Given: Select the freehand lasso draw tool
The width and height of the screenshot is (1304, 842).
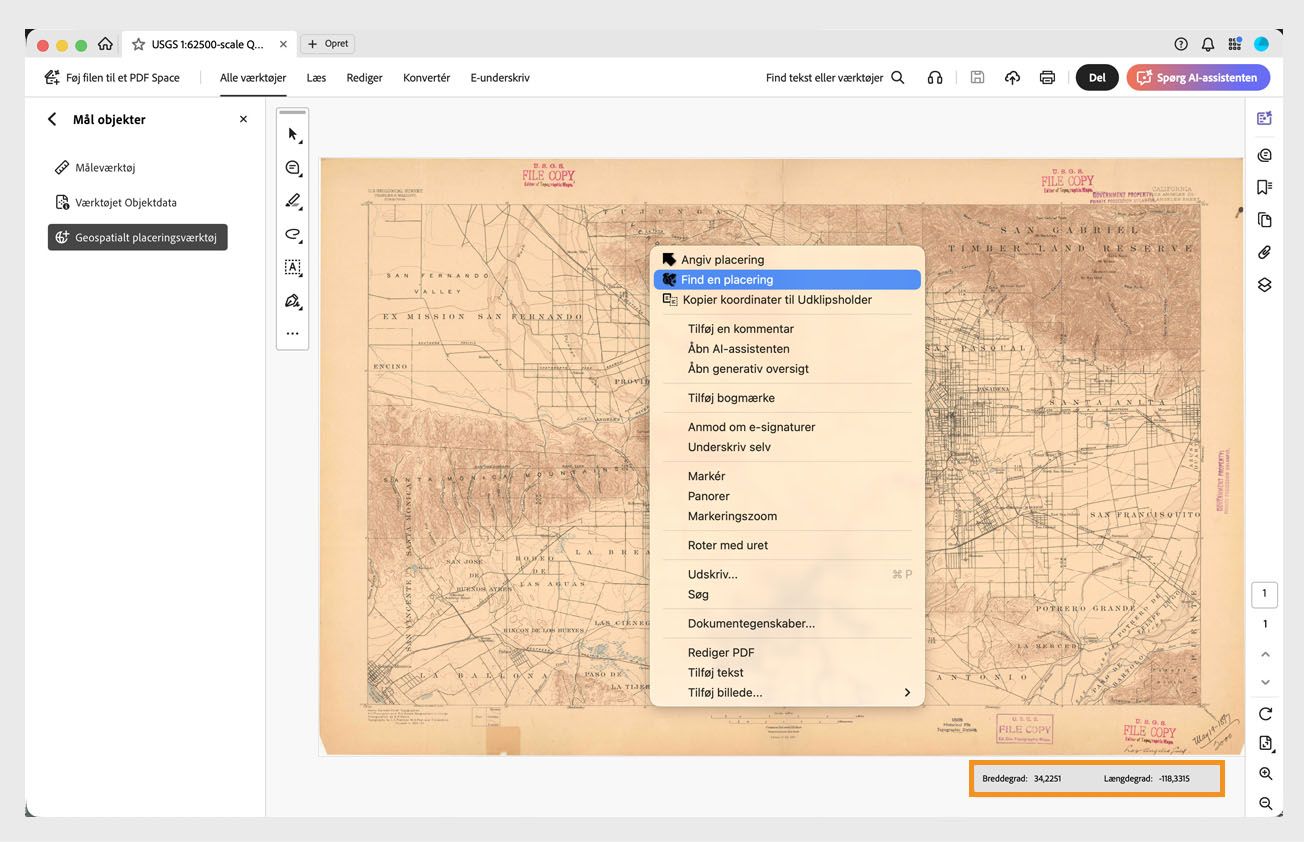Looking at the screenshot, I should pos(293,234).
